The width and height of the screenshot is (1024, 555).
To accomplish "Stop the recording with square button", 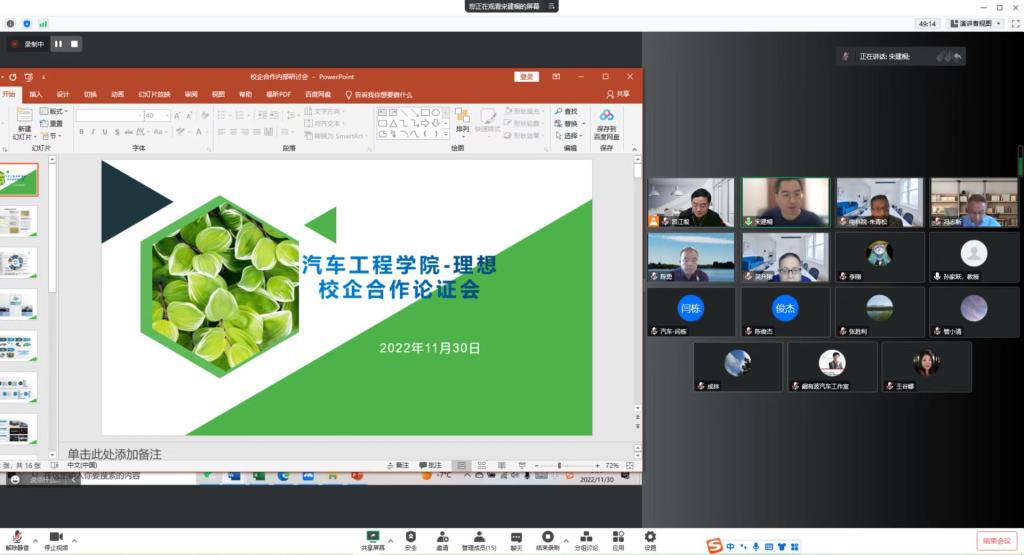I will tap(74, 44).
